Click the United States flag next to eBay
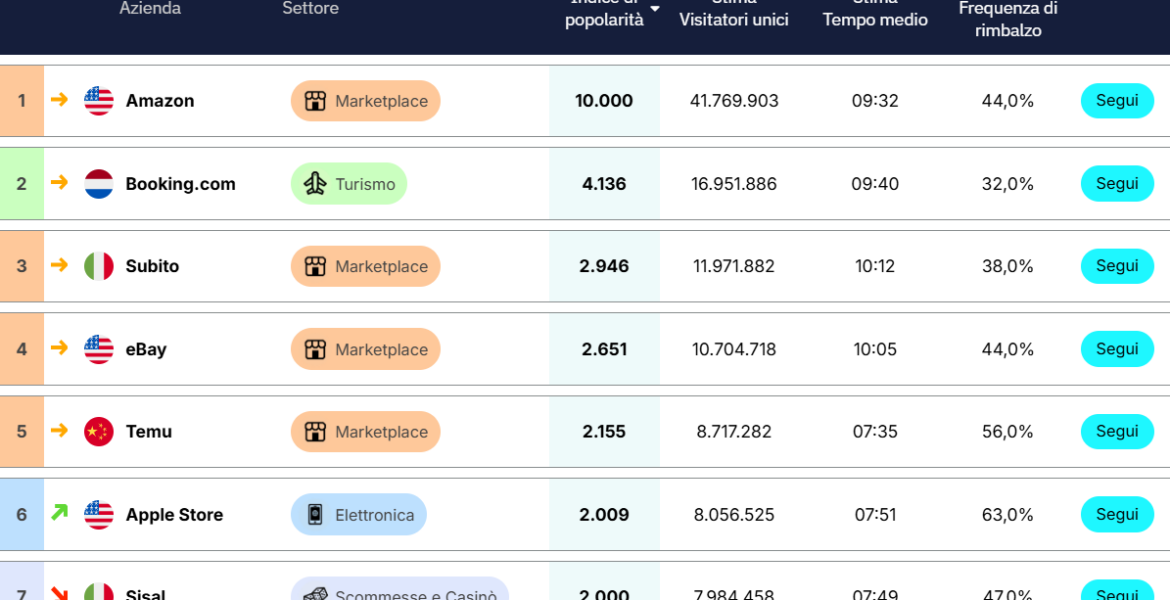The height and width of the screenshot is (600, 1170). tap(98, 349)
